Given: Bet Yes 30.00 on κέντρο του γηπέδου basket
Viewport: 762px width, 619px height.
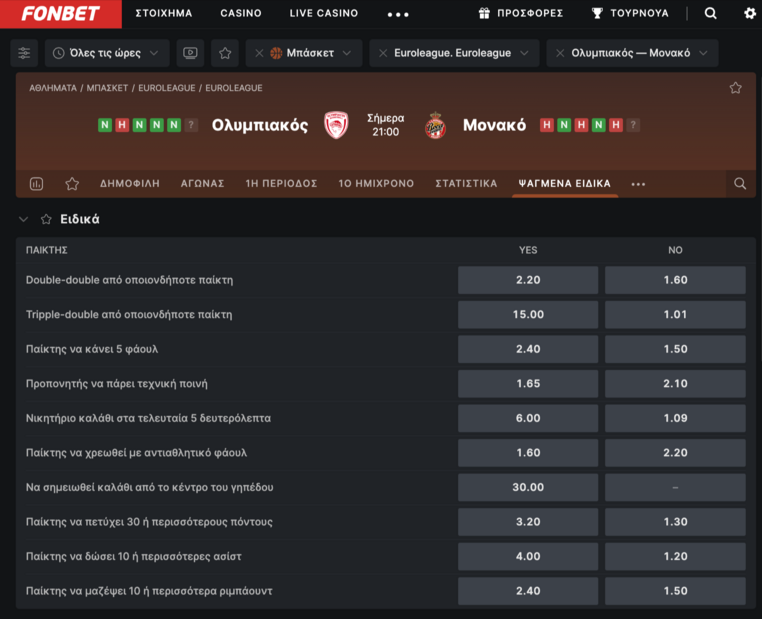Looking at the screenshot, I should [528, 487].
